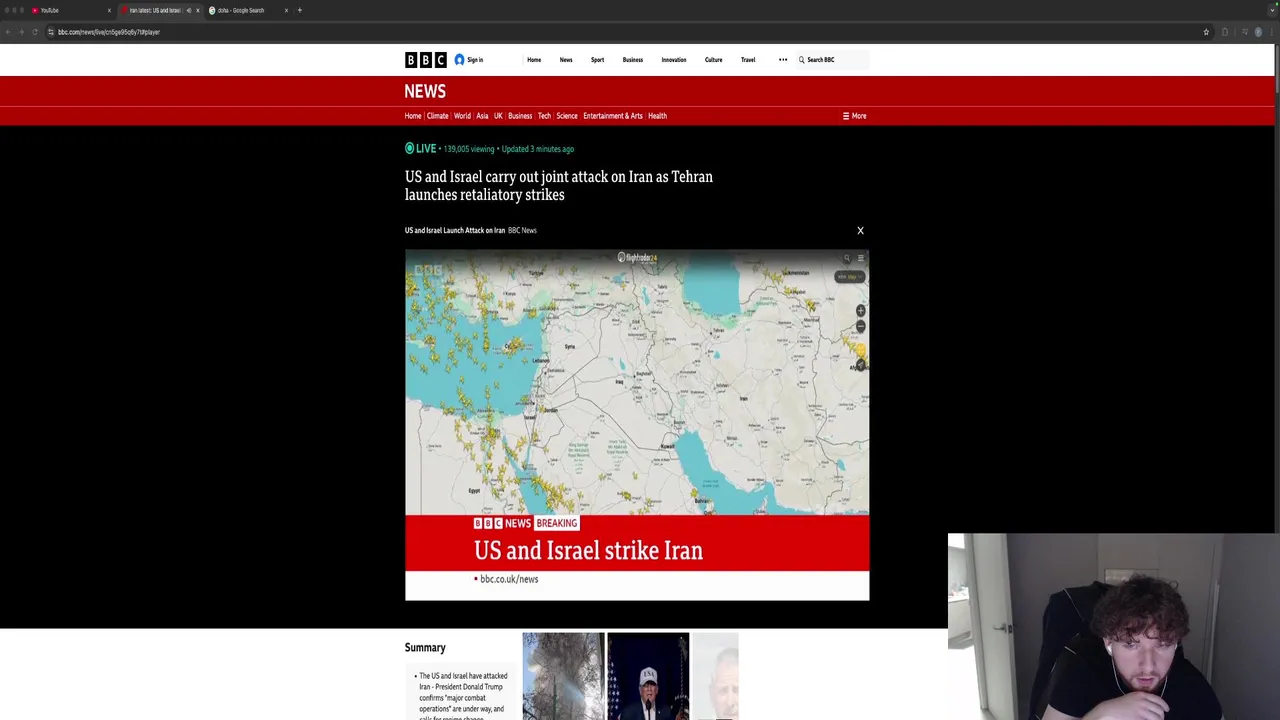Click the NEWS heading banner
Viewport: 1280px width, 720px height.
coord(425,91)
